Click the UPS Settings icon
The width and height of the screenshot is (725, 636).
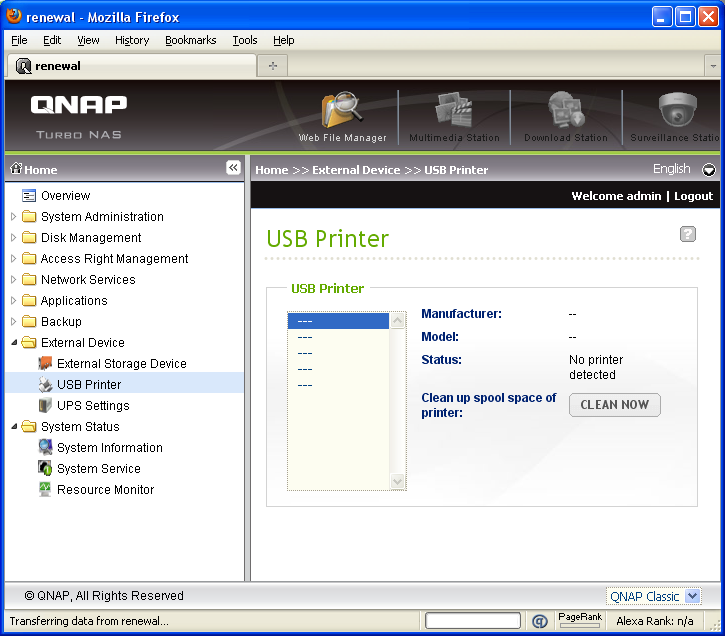[45, 405]
